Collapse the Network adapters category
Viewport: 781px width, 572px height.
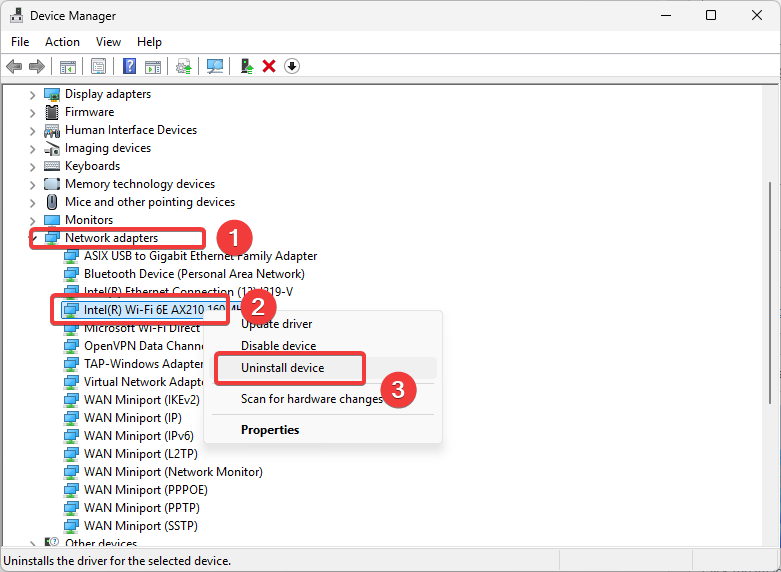point(32,238)
